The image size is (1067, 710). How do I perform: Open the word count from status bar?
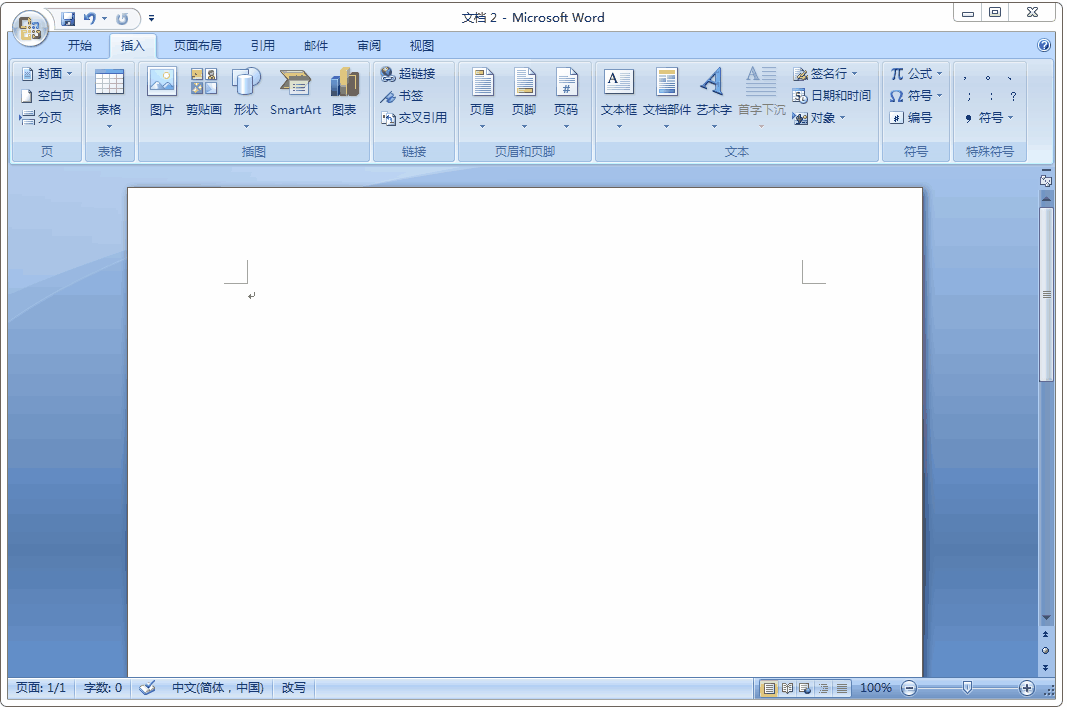[x=101, y=688]
